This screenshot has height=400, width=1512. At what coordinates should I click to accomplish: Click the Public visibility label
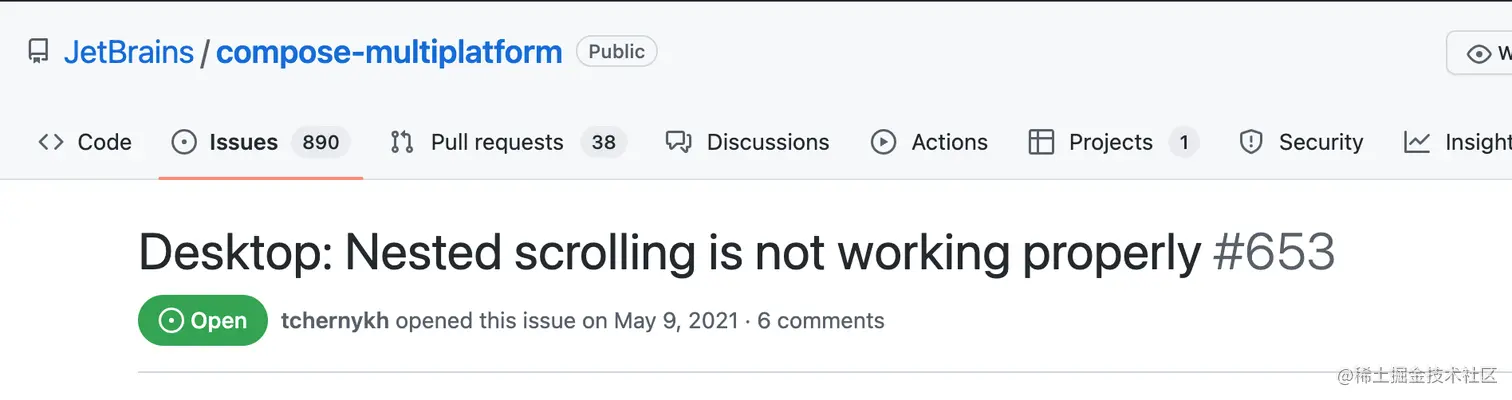pyautogui.click(x=616, y=51)
